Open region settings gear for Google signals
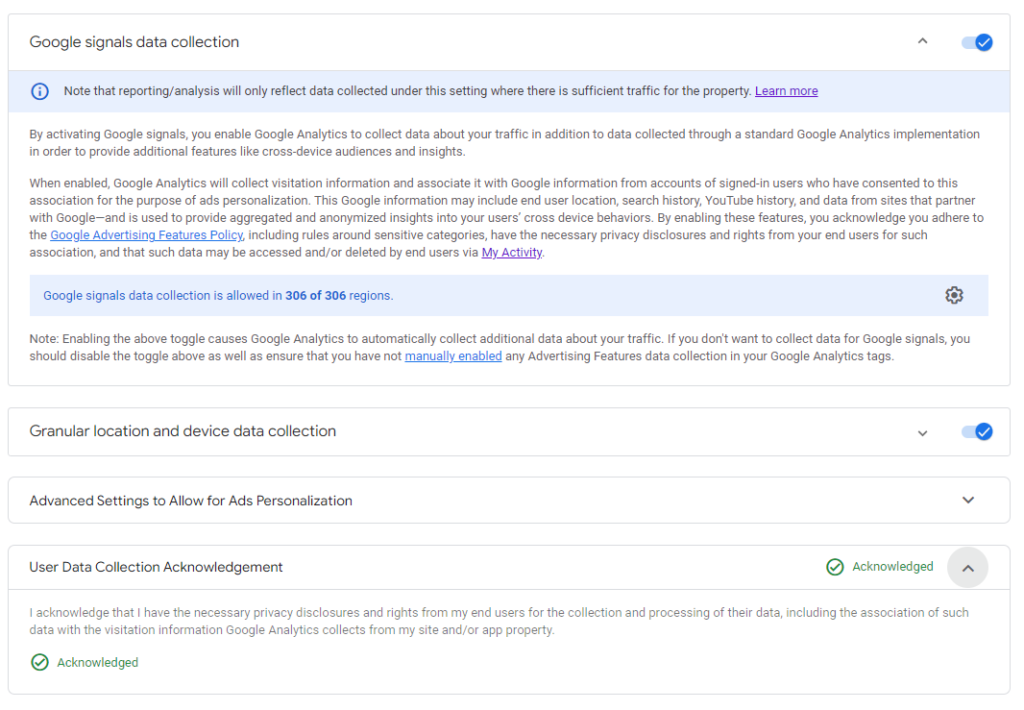The height and width of the screenshot is (710, 1024). pyautogui.click(x=953, y=295)
